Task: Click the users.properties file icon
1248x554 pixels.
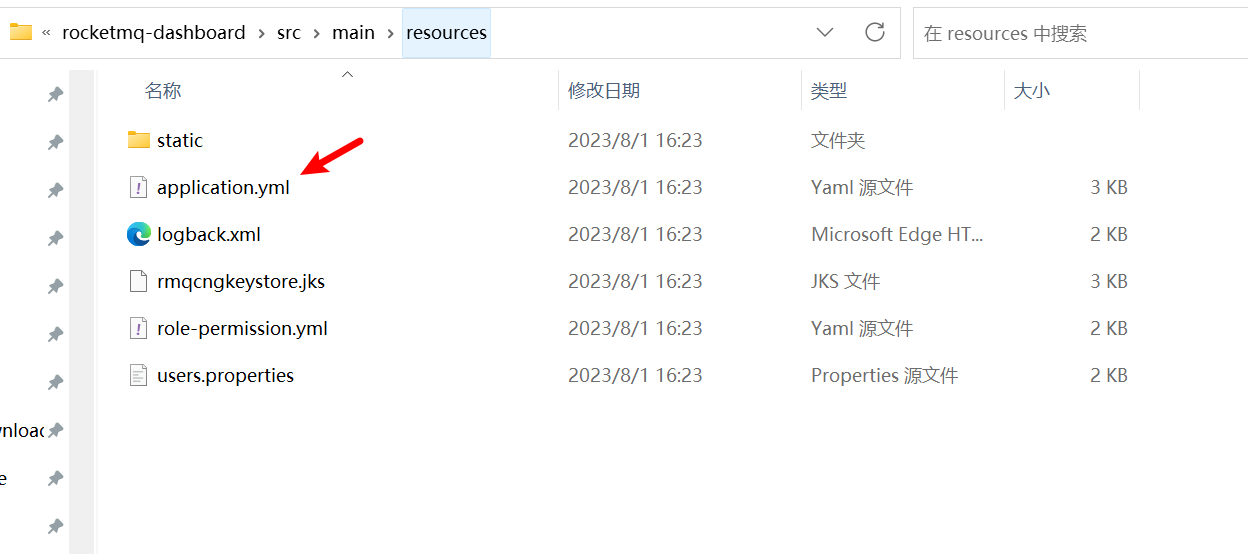Action: coord(139,375)
